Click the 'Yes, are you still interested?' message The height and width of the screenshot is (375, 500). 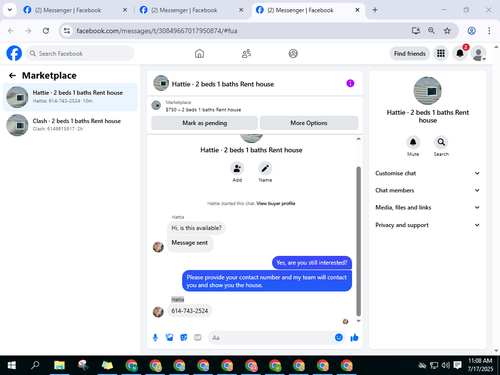pos(312,263)
